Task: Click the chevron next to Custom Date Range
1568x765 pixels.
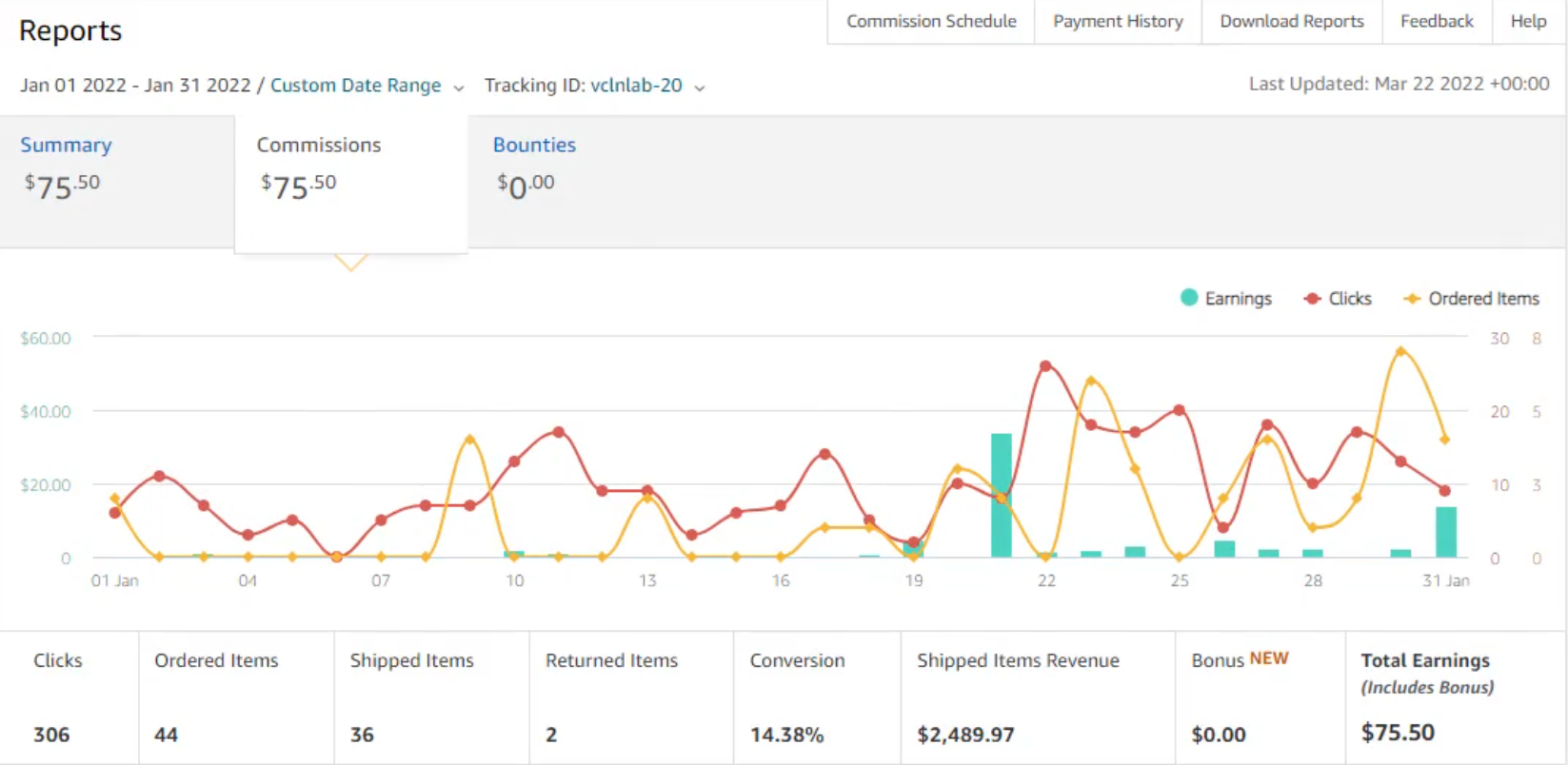Action: pos(459,88)
